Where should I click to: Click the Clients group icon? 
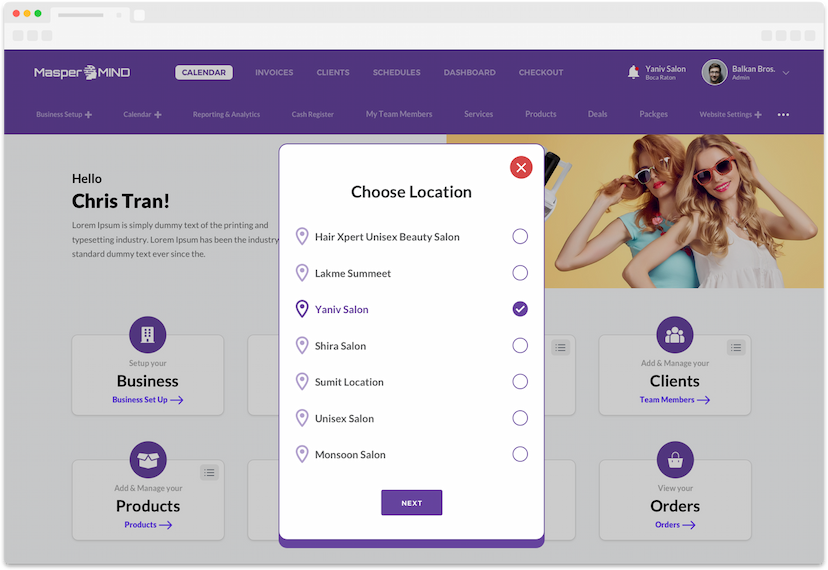(x=674, y=334)
